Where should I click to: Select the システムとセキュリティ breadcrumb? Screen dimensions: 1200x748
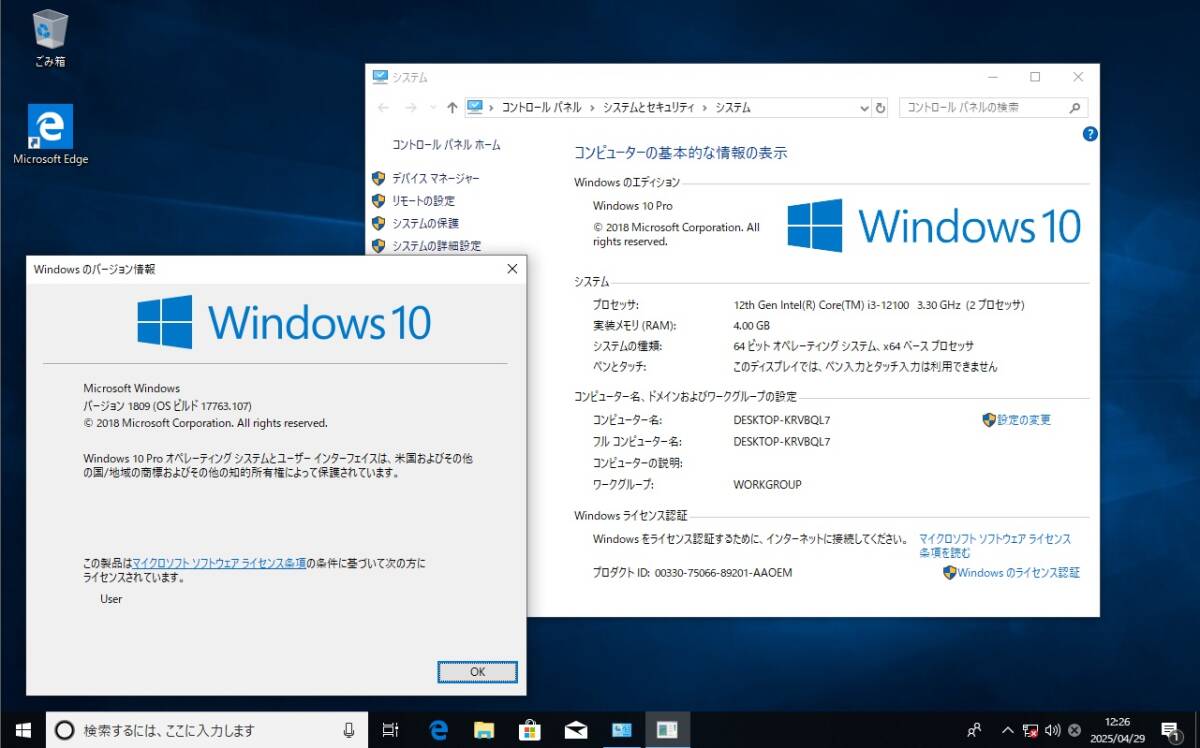click(650, 108)
